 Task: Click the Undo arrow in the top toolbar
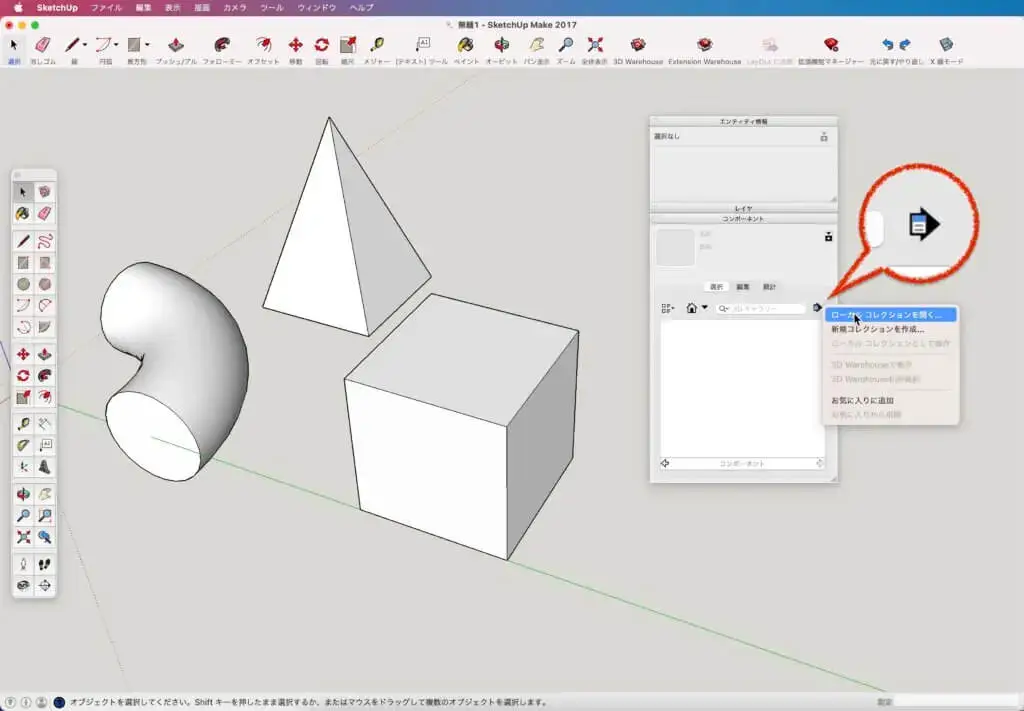point(888,44)
